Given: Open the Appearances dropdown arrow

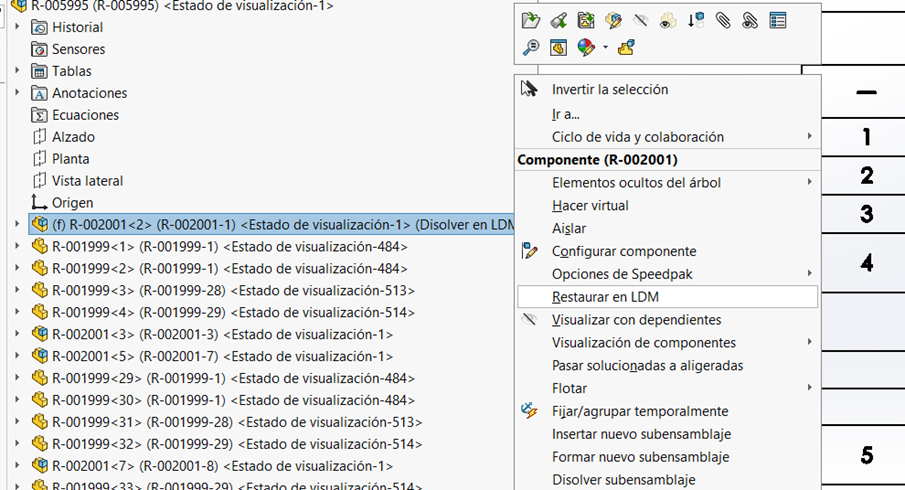Looking at the screenshot, I should click(605, 47).
